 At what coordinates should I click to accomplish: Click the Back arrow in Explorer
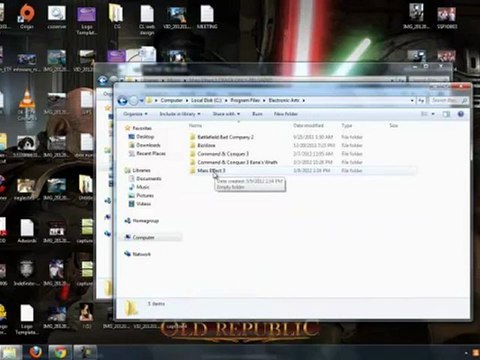pos(122,100)
